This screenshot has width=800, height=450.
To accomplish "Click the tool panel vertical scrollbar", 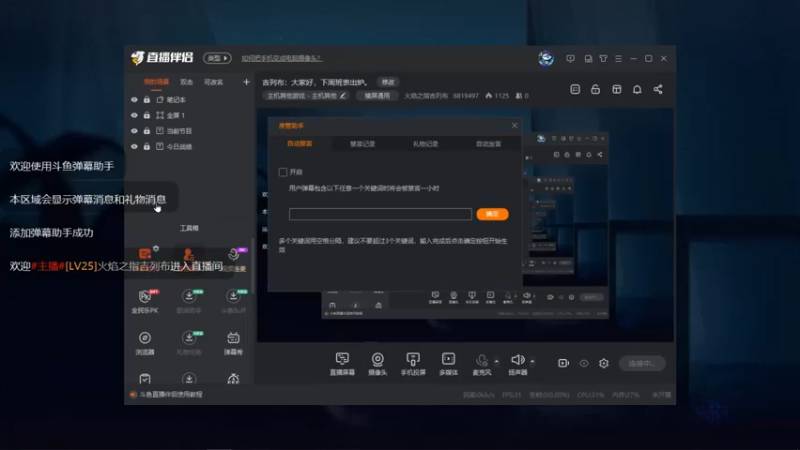I will tap(252, 268).
